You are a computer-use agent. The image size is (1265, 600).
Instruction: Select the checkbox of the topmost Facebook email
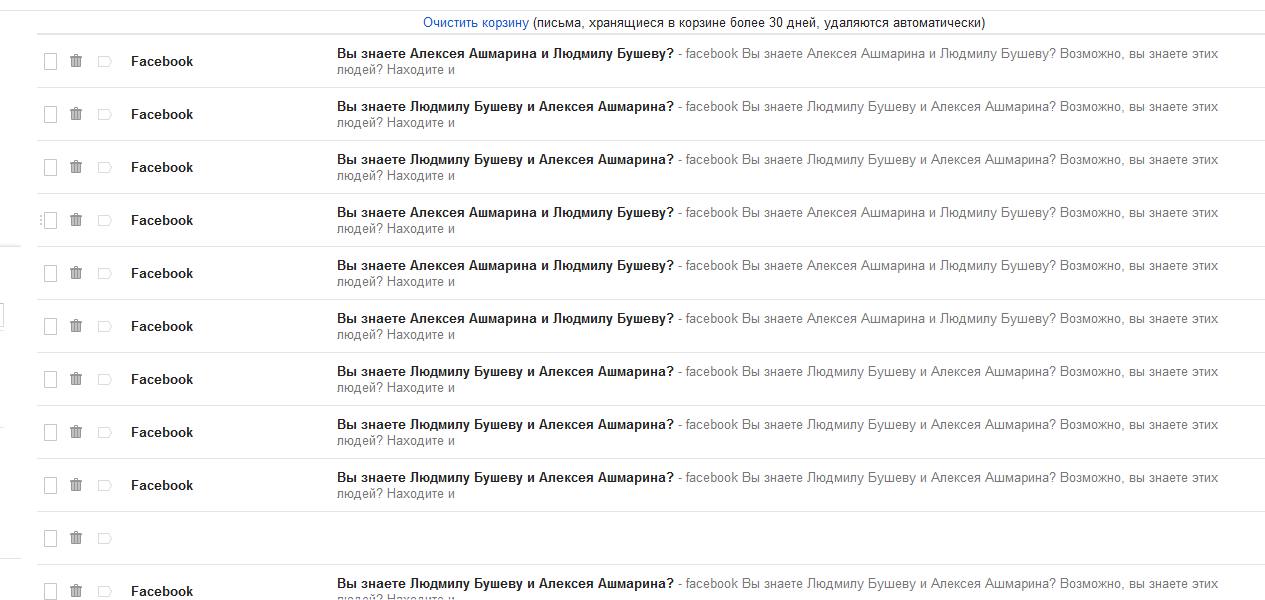tap(50, 61)
